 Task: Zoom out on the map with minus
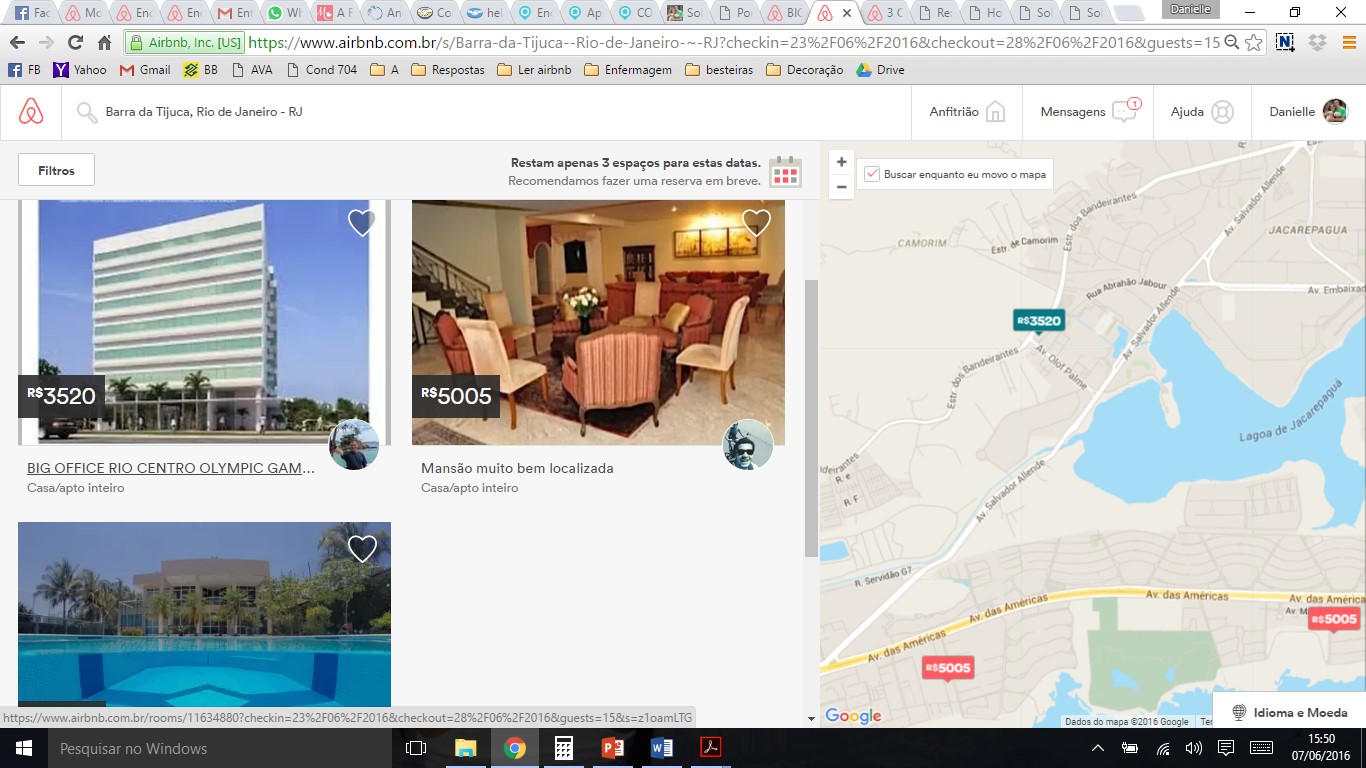(x=842, y=186)
